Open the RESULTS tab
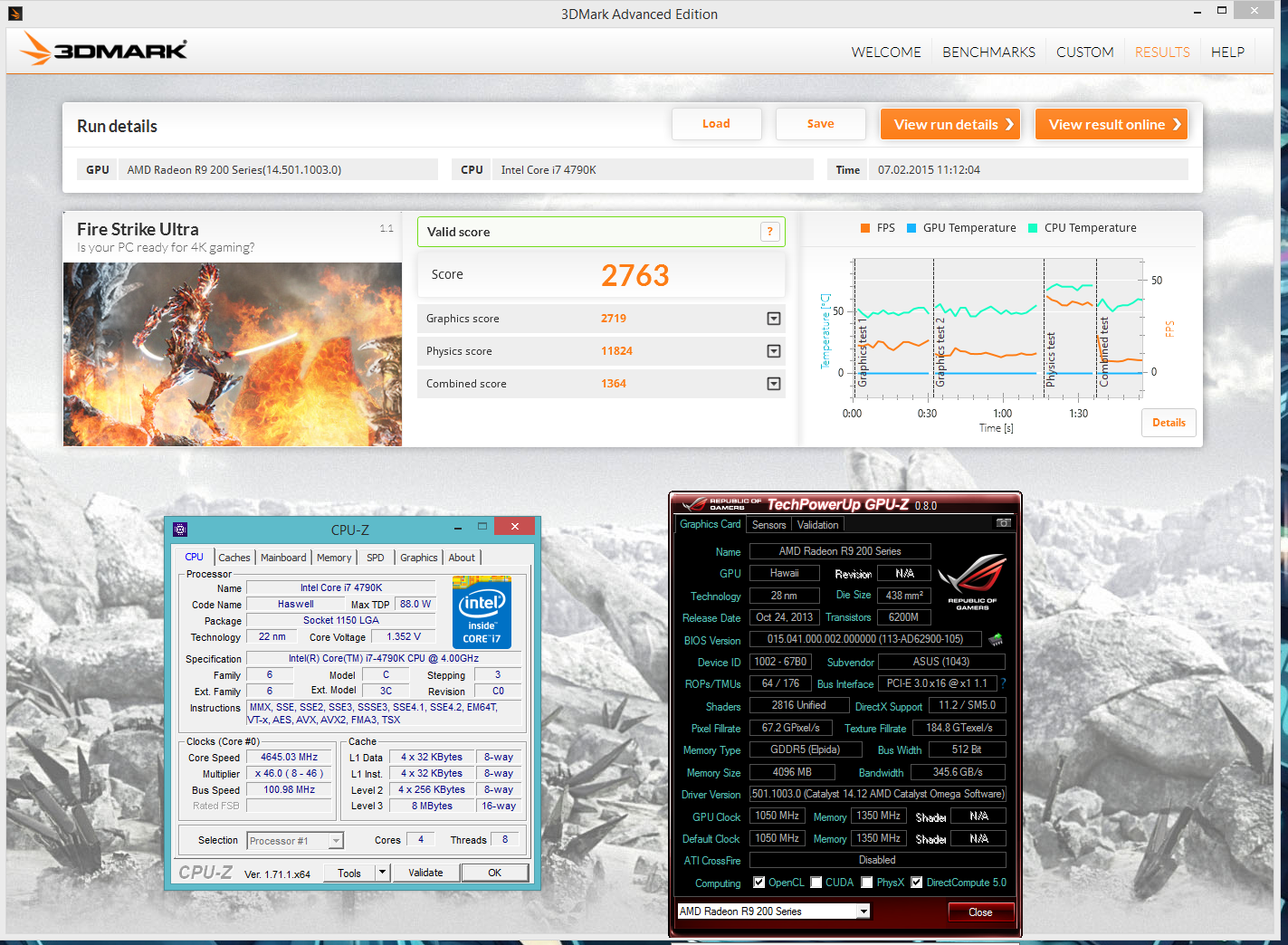1288x945 pixels. 1162,52
